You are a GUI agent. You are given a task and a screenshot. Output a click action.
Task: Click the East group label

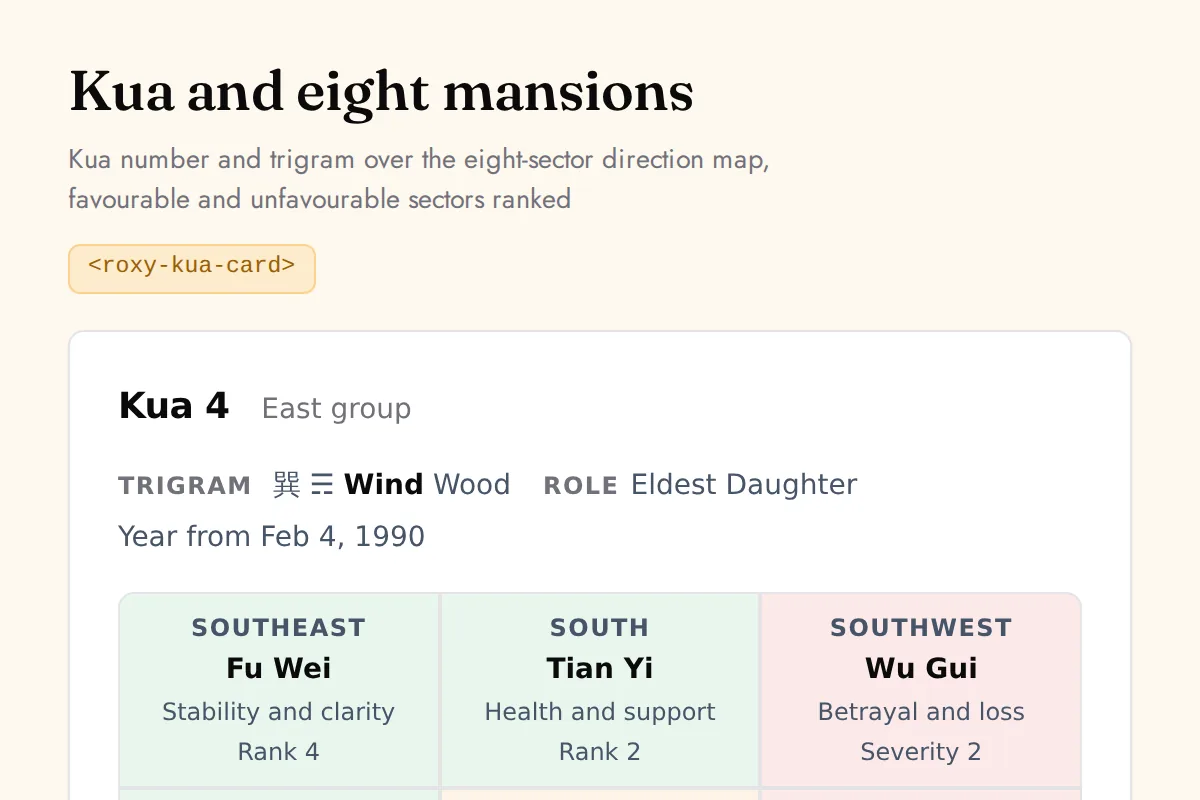(x=336, y=409)
